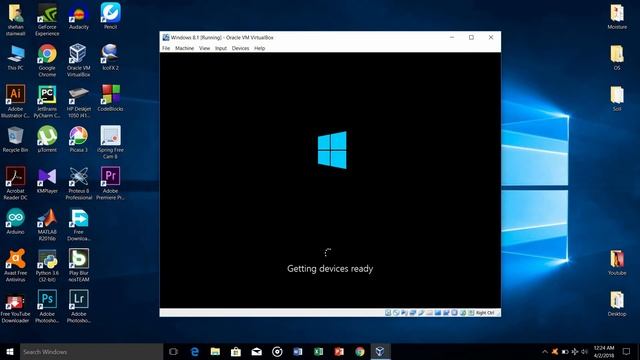Image resolution: width=640 pixels, height=360 pixels.
Task: Click the USB devices indicator in VirtualBox status bar
Action: coord(421,313)
